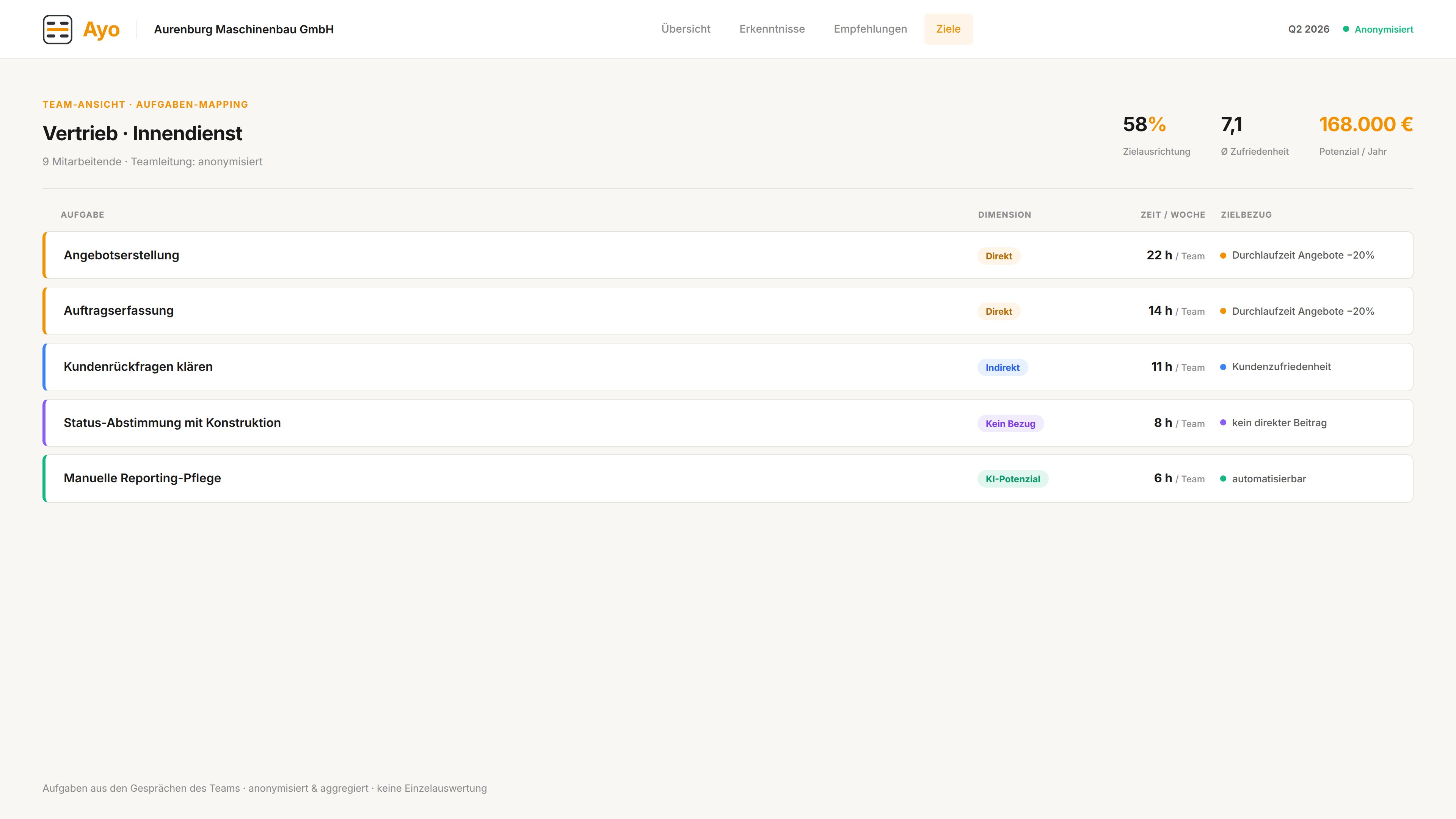Click the green Anonymisiert status dot
The height and width of the screenshot is (819, 1456).
(x=1346, y=29)
